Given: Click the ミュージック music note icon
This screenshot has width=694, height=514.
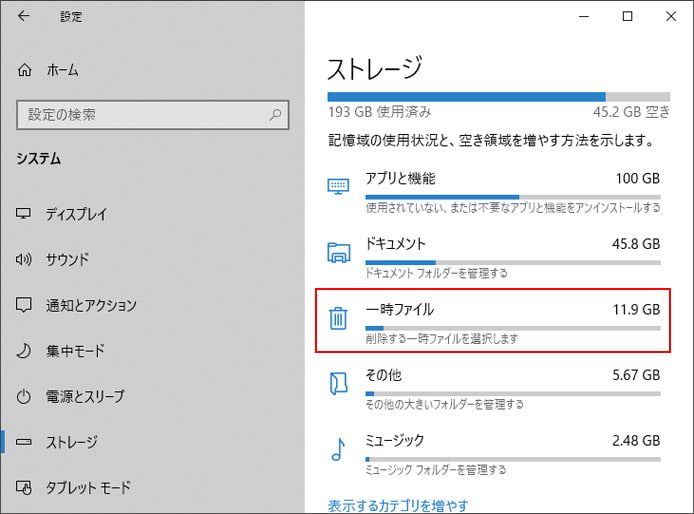Looking at the screenshot, I should [338, 449].
